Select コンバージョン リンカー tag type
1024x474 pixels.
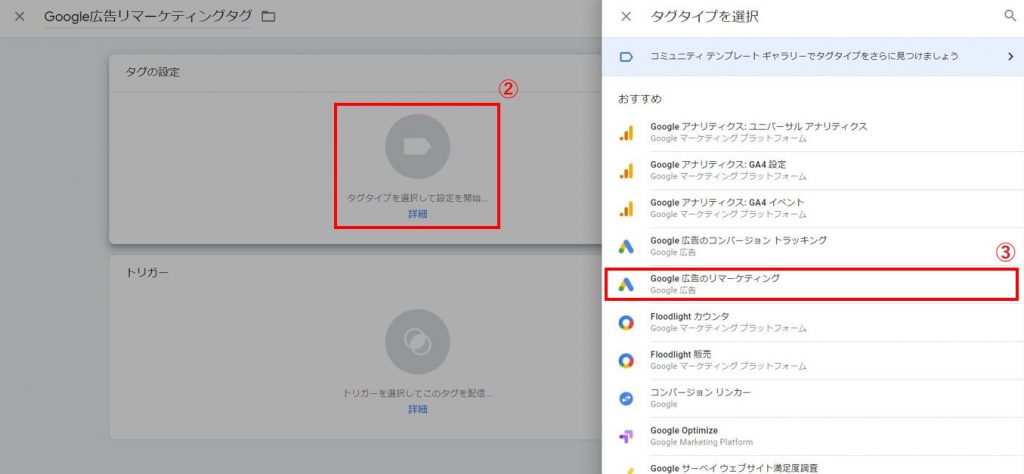click(813, 398)
